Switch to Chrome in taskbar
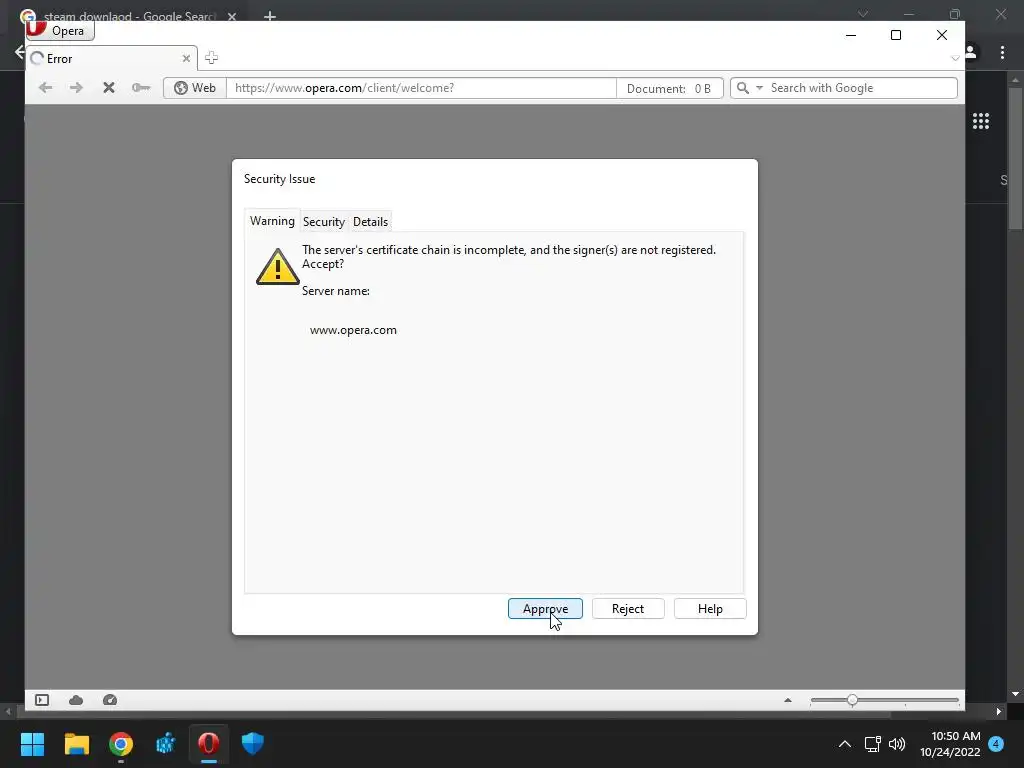The height and width of the screenshot is (768, 1024). (x=121, y=744)
